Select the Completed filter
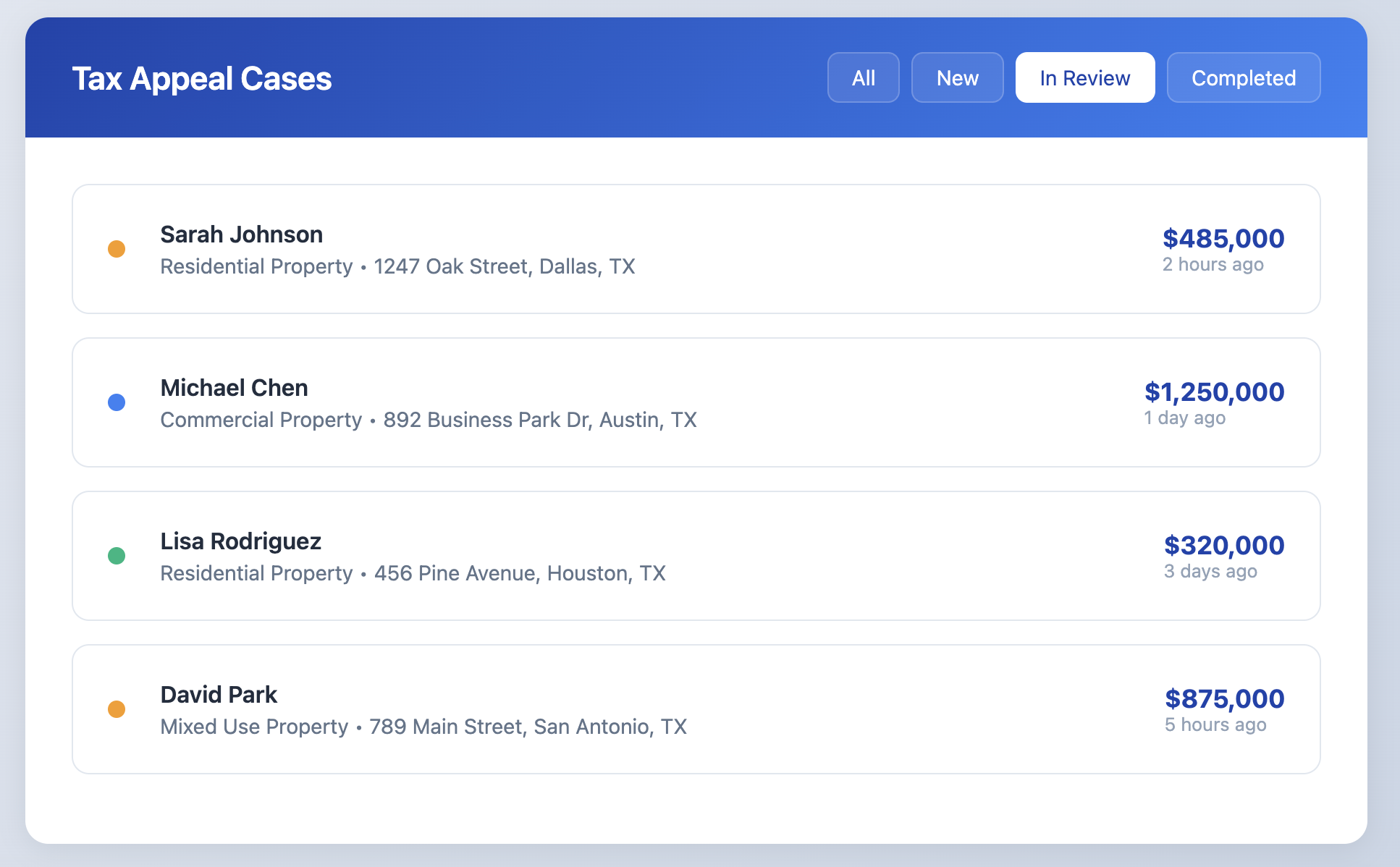Screen dimensions: 1400x867 click(1244, 77)
